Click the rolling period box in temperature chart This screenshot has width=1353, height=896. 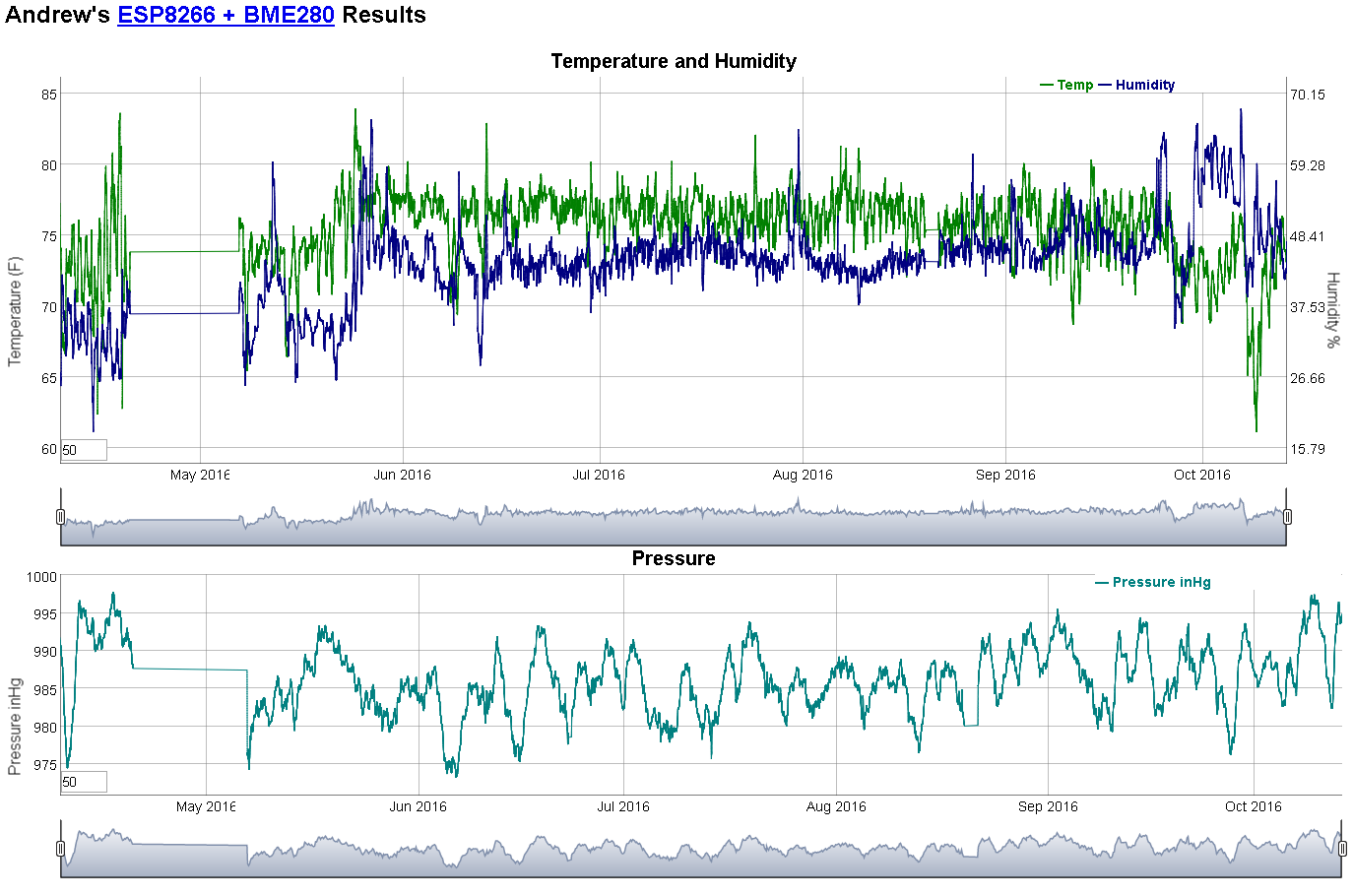84,450
